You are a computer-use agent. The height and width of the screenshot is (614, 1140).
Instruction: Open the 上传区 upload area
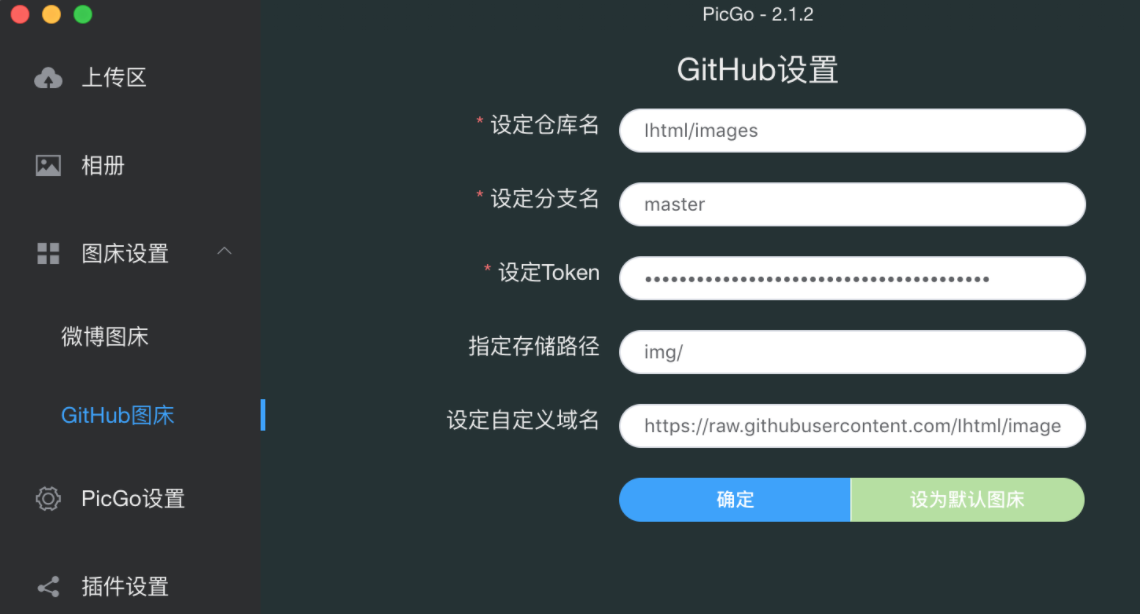click(x=114, y=78)
